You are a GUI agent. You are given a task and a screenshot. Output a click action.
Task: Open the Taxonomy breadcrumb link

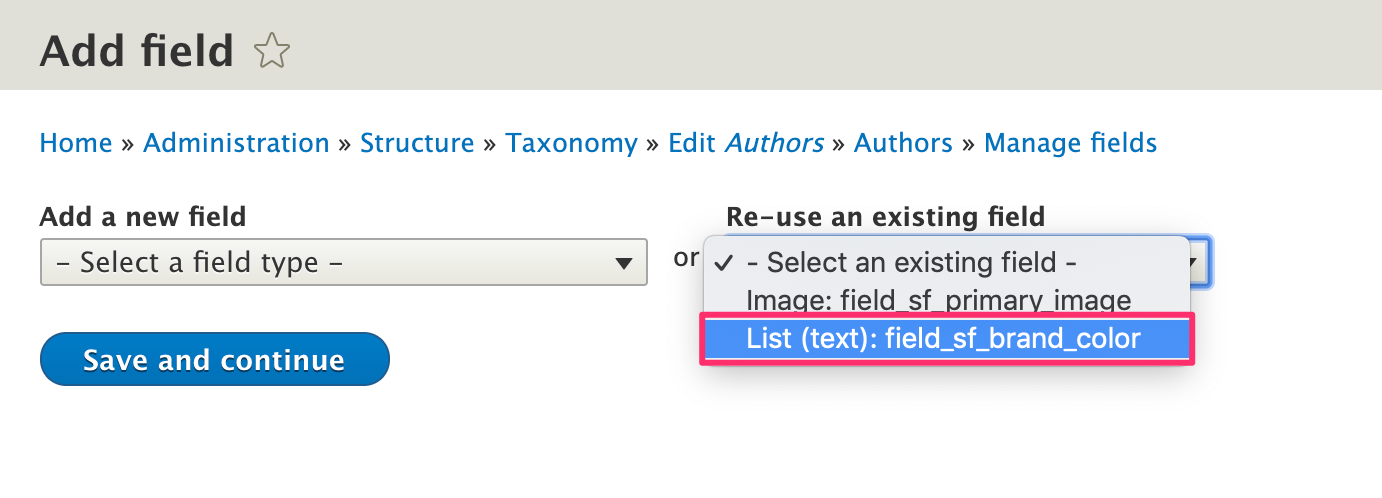pyautogui.click(x=571, y=143)
